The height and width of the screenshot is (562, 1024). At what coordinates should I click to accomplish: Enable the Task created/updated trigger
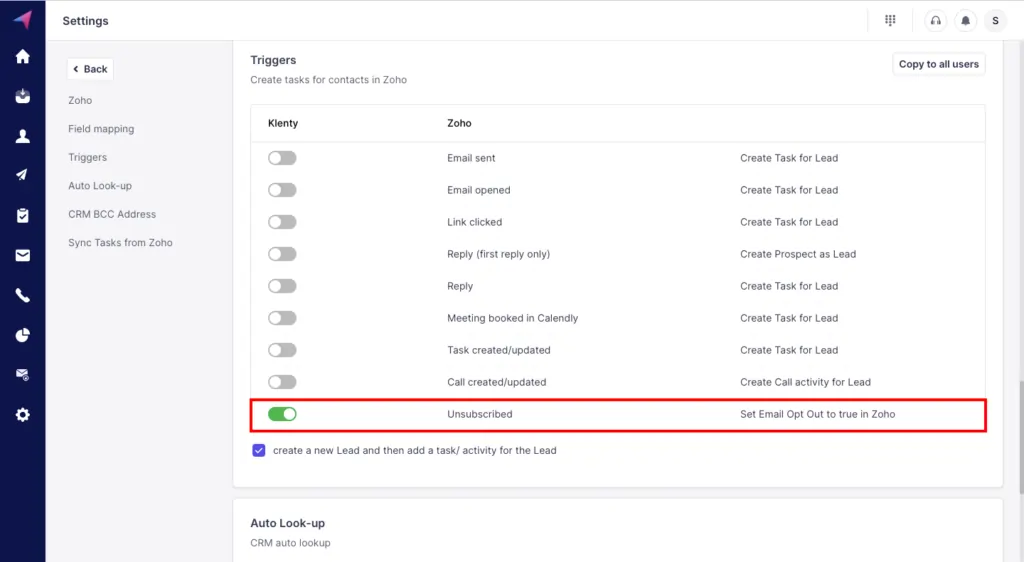coord(282,350)
